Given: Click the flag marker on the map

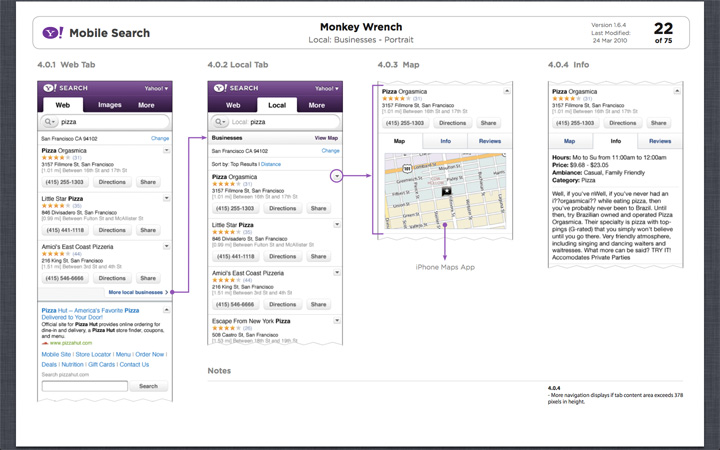Looking at the screenshot, I should [447, 190].
